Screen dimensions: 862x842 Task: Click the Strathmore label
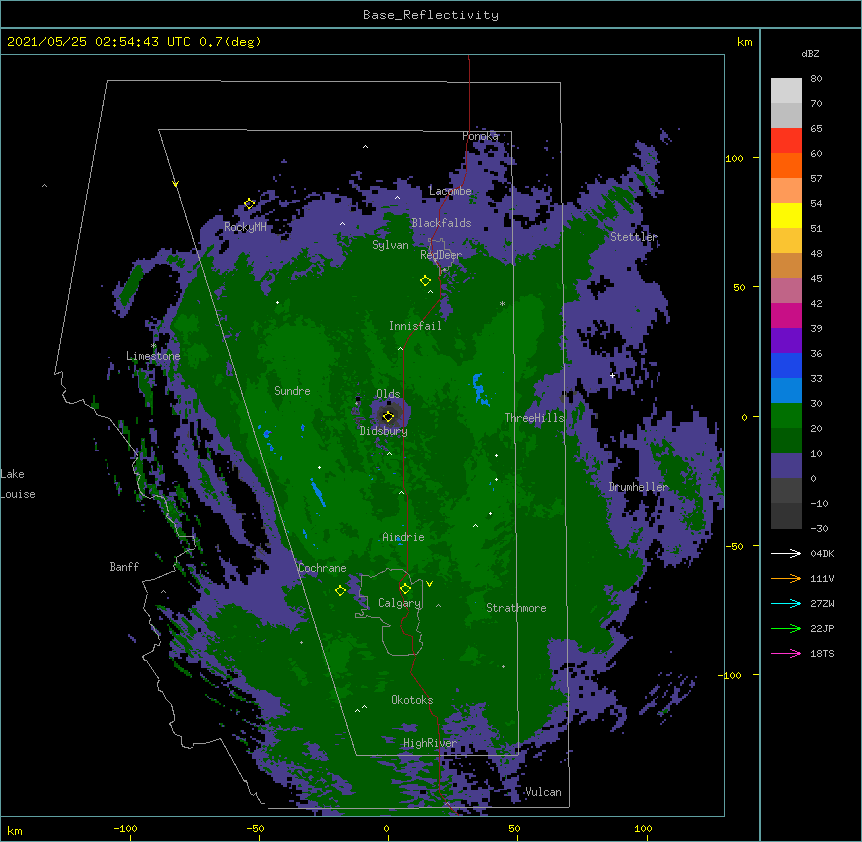516,608
